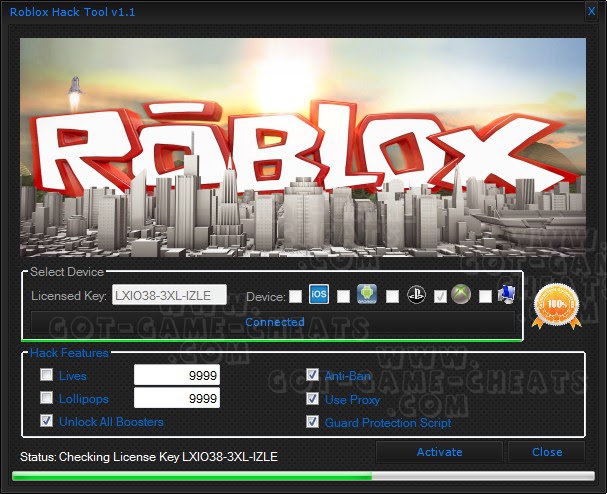
Task: Click the green progress bar at the bottom
Action: 304,476
